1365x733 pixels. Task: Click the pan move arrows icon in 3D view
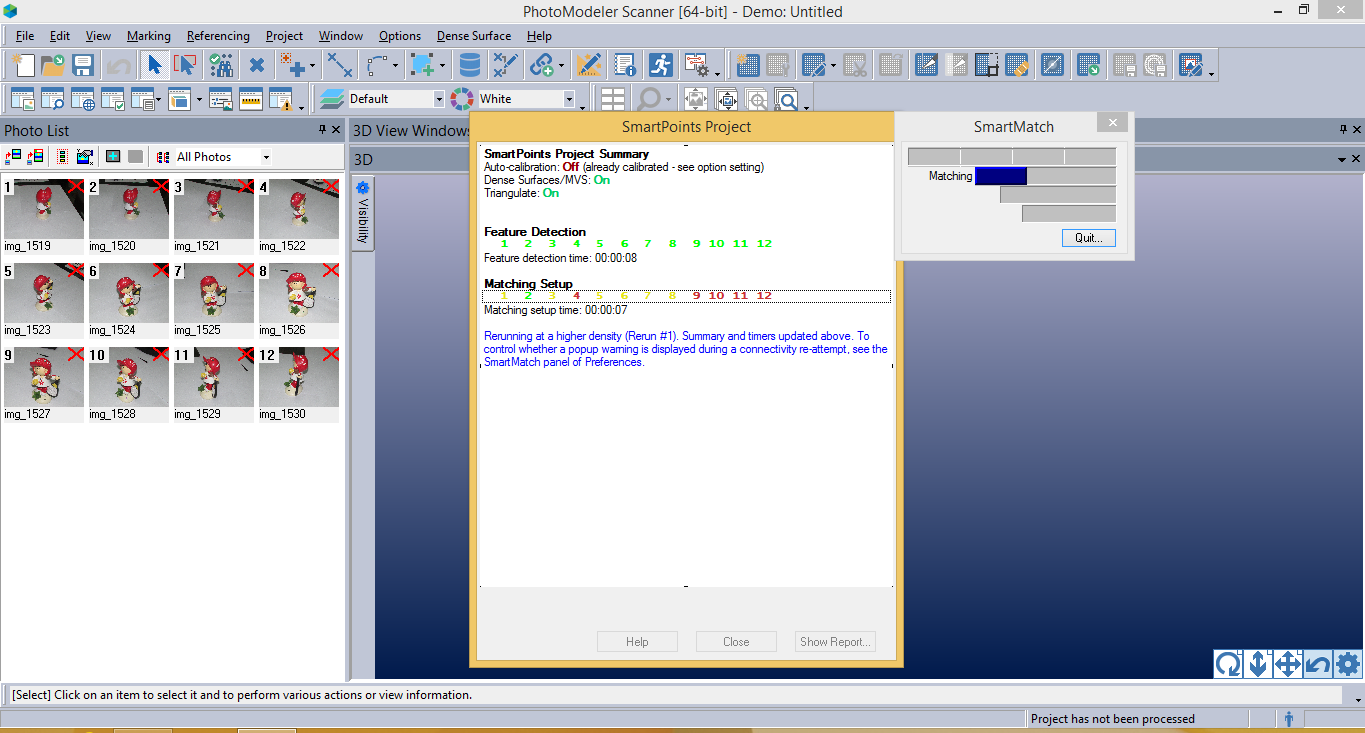(1288, 664)
